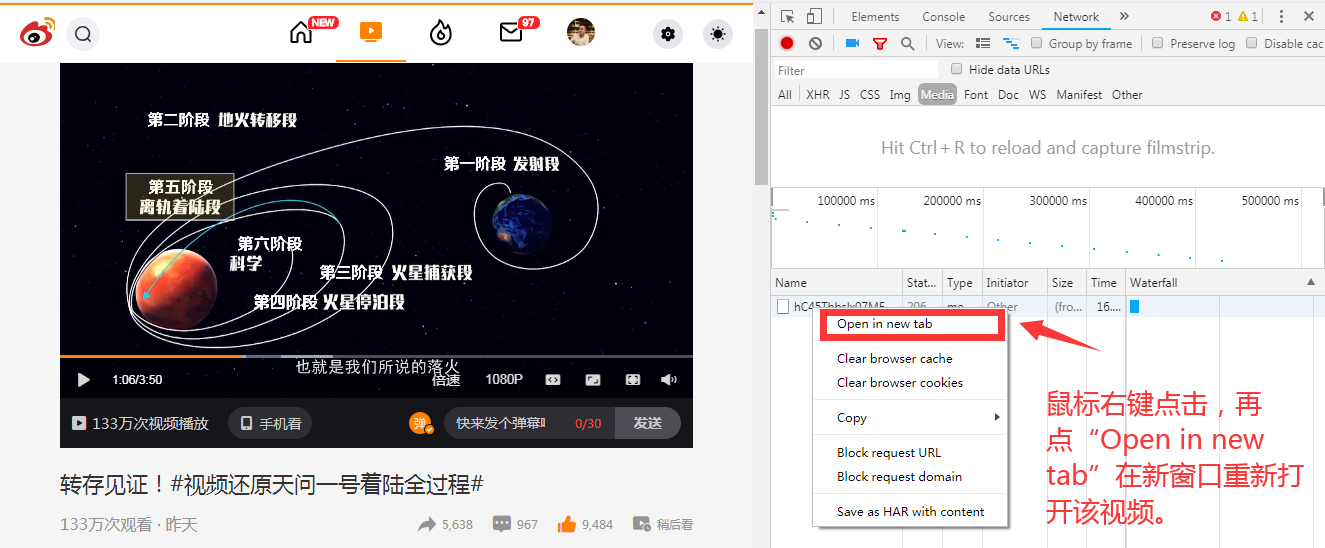This screenshot has width=1325, height=548.
Task: Expand more DevTools tabs chevron
Action: coord(1124,17)
